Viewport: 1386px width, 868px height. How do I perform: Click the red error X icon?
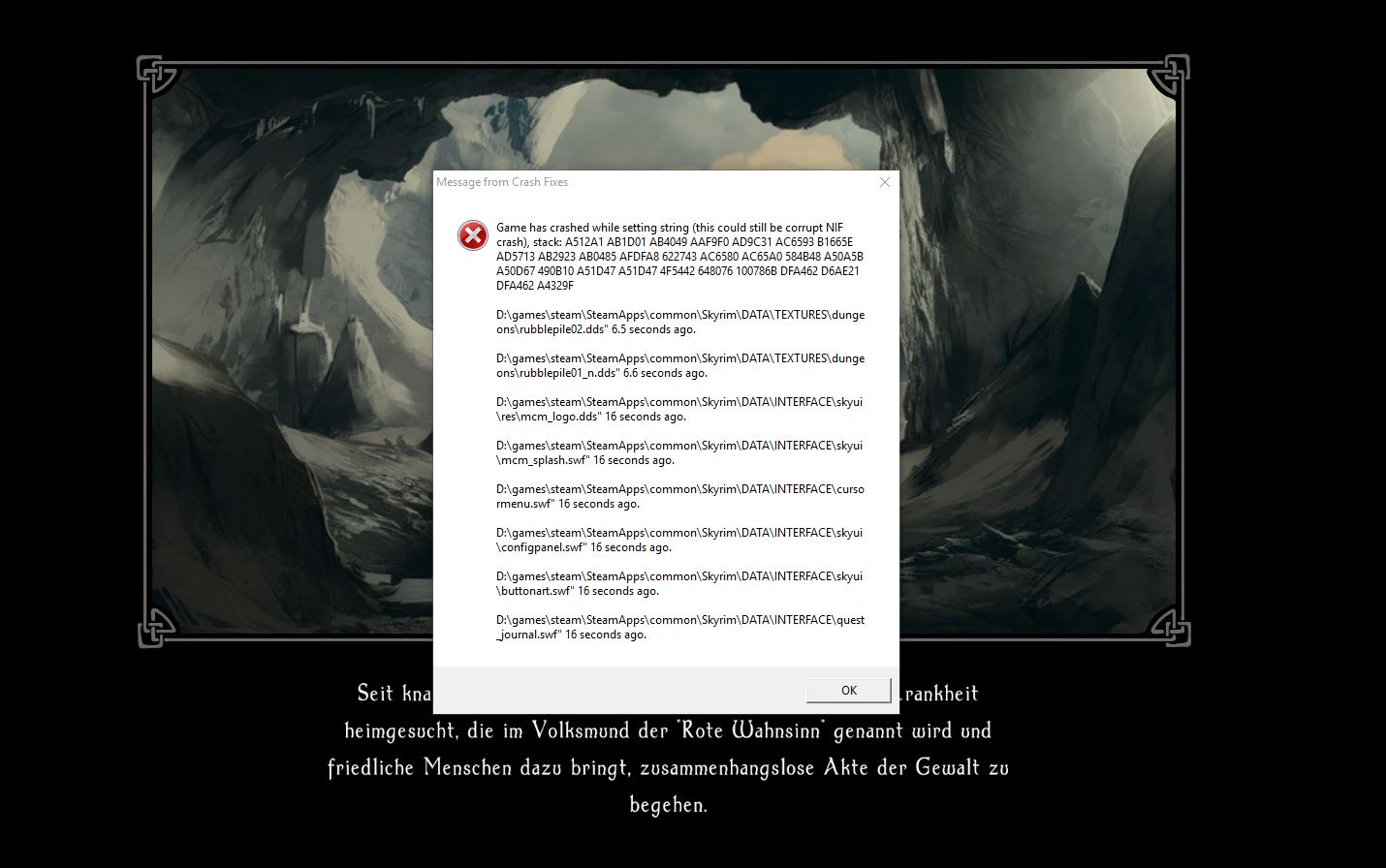pos(473,235)
